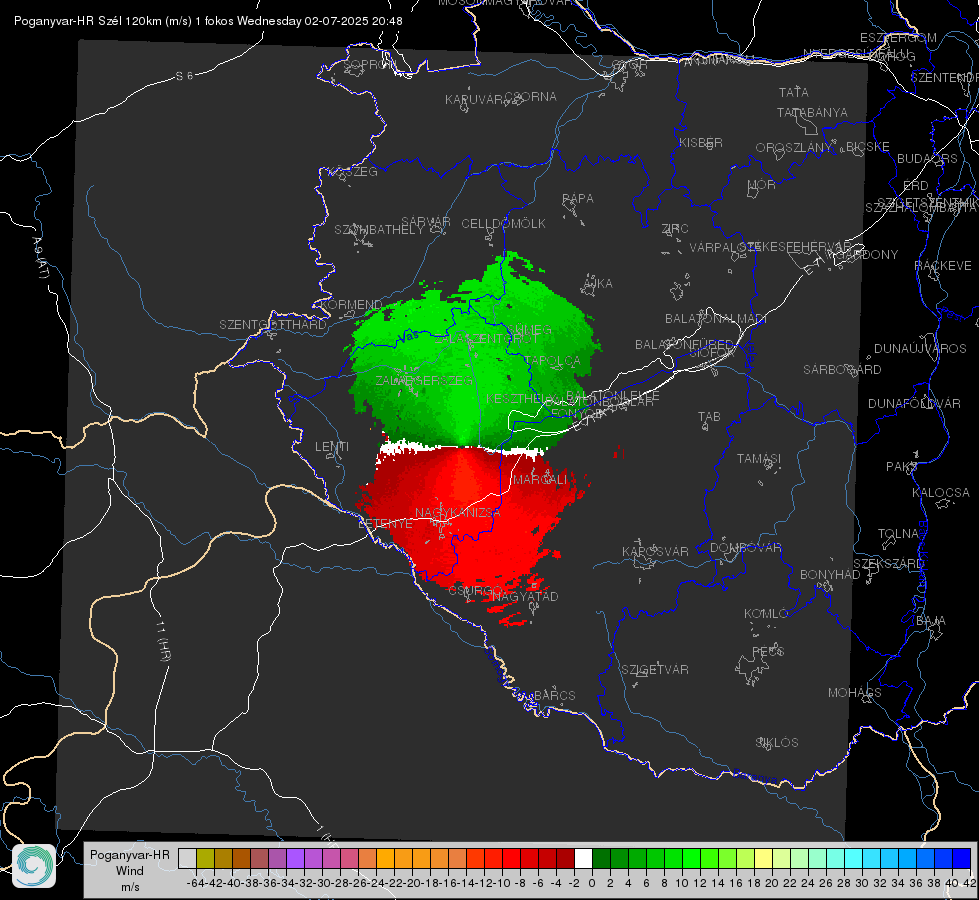This screenshot has height=900, width=979.
Task: Select the SZOMBATHELY town label
Action: coord(378,230)
